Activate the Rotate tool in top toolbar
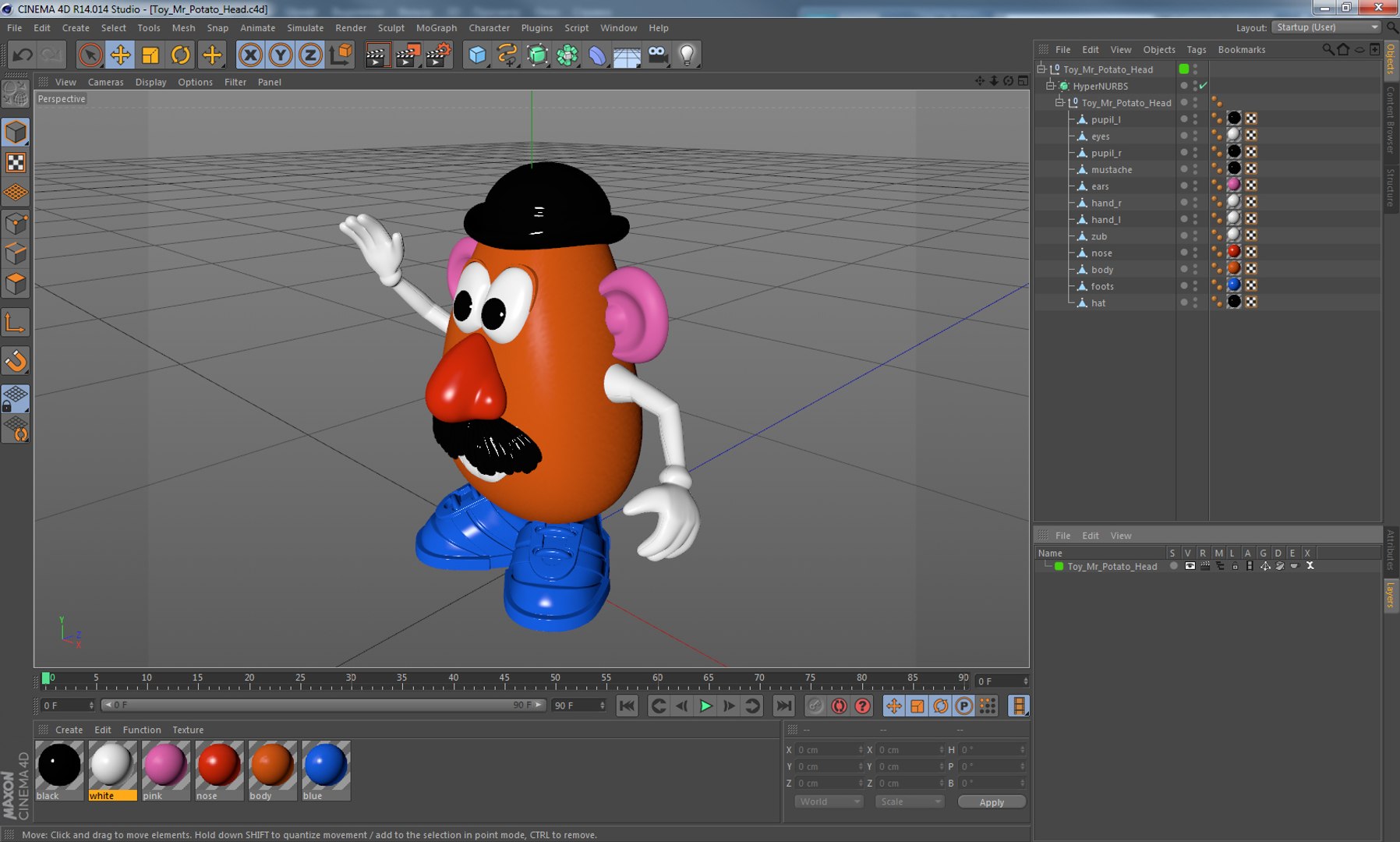 click(x=181, y=55)
